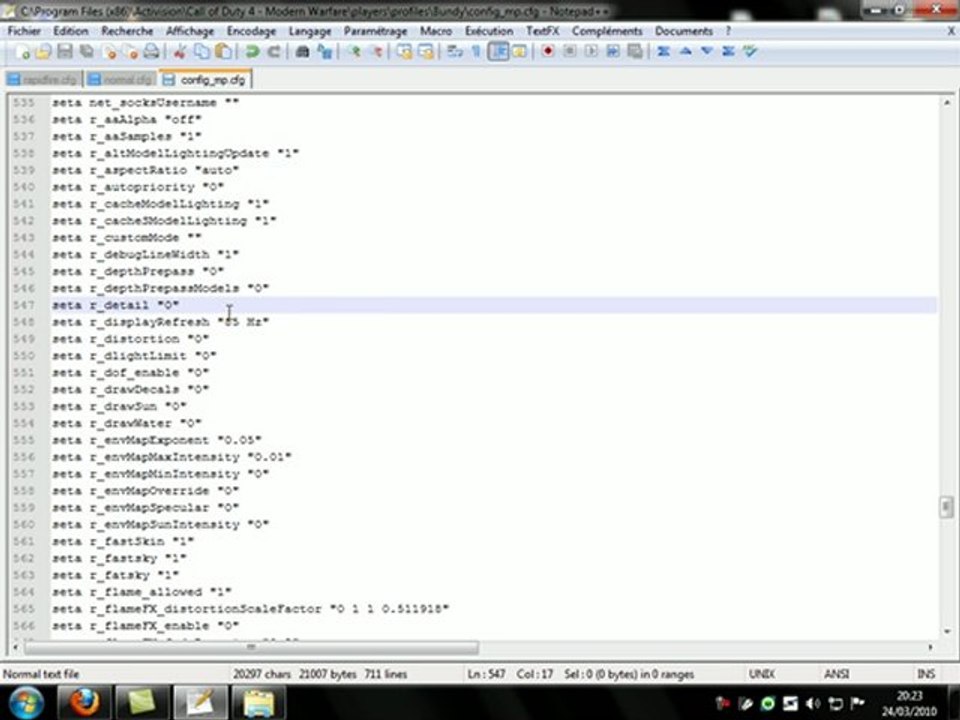Click the last toolbar icon with green checkmark
Viewport: 960px width, 720px height.
[750, 51]
